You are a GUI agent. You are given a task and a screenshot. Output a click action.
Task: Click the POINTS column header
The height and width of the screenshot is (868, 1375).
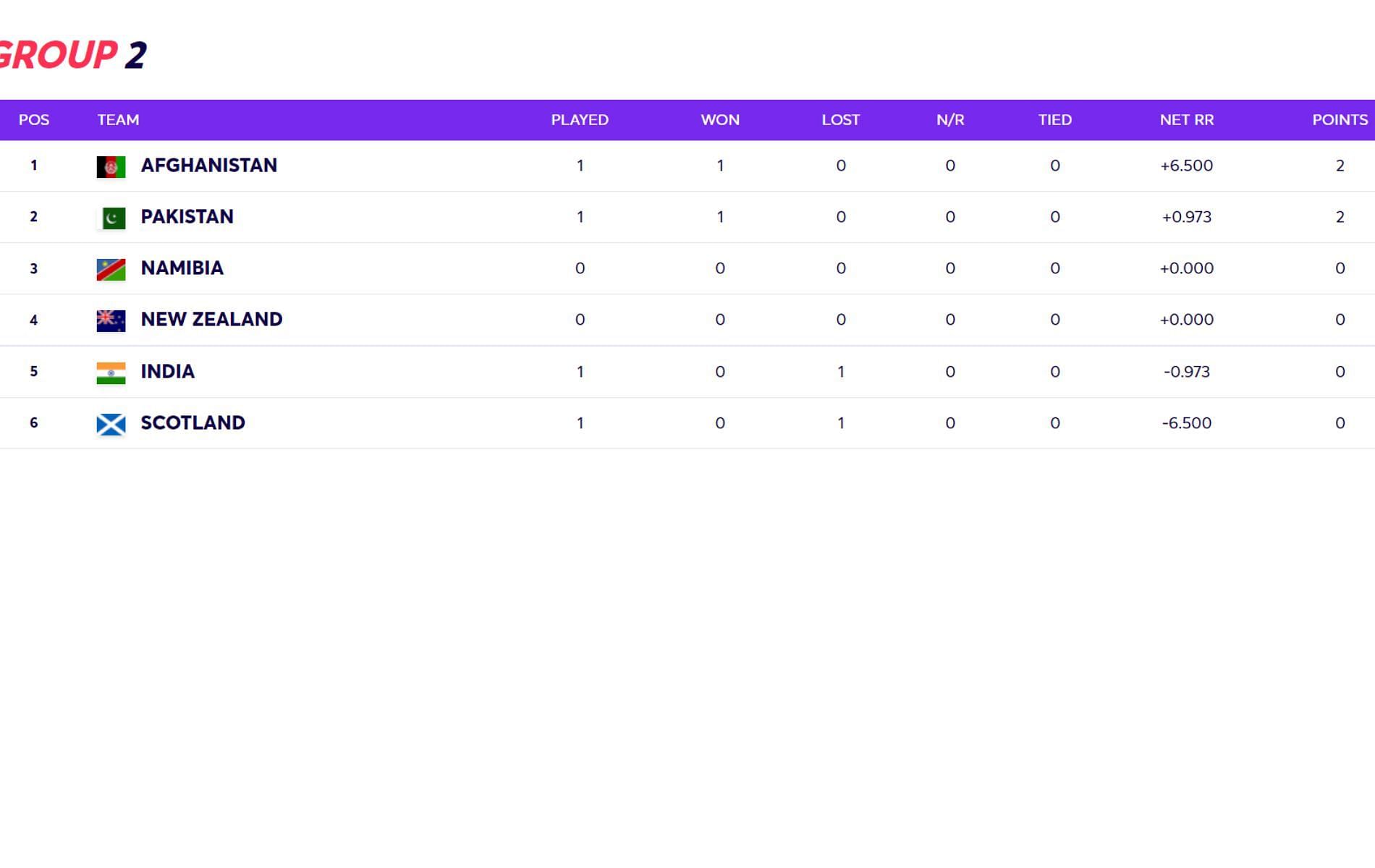point(1340,120)
